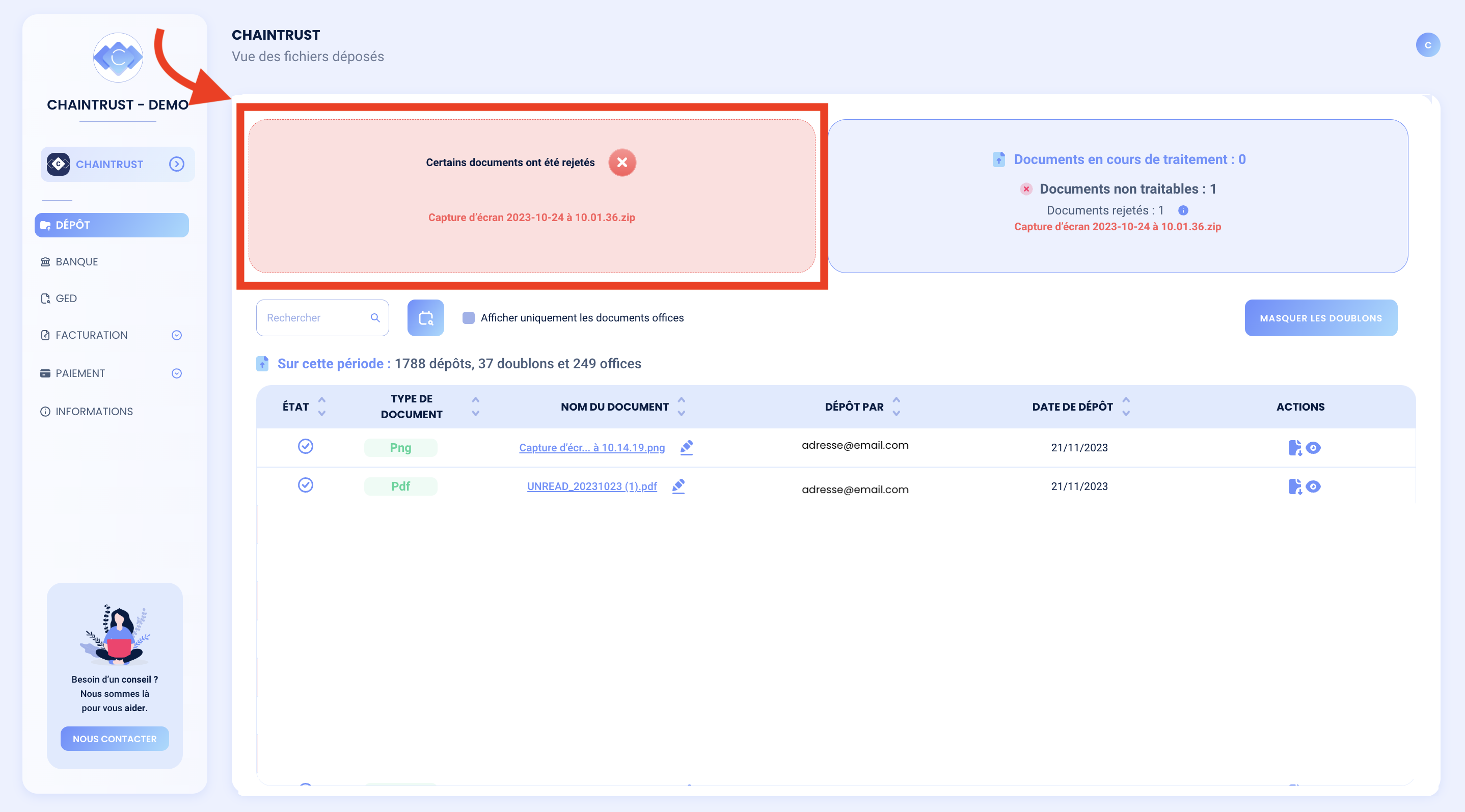This screenshot has width=1465, height=812.
Task: Open the Capture d'écr... à 10.14.19.png link
Action: [592, 447]
